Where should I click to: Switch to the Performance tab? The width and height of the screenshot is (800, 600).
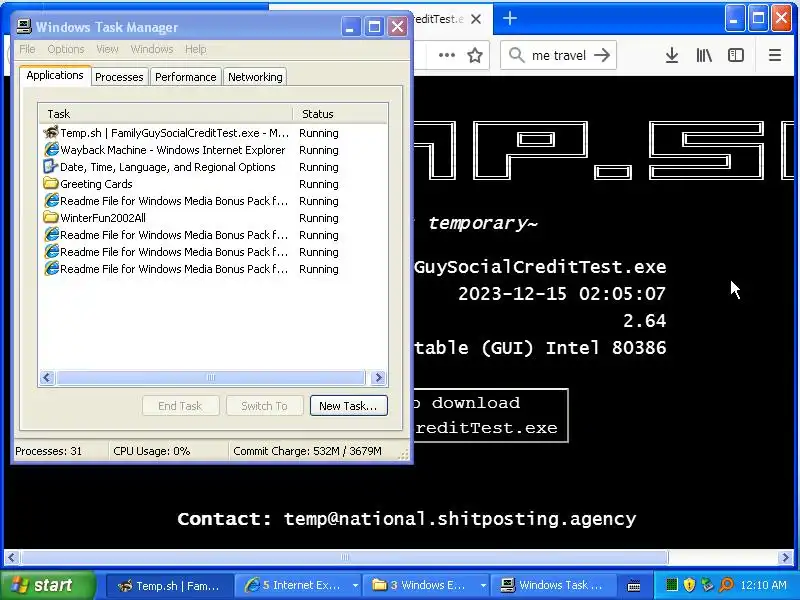(186, 77)
